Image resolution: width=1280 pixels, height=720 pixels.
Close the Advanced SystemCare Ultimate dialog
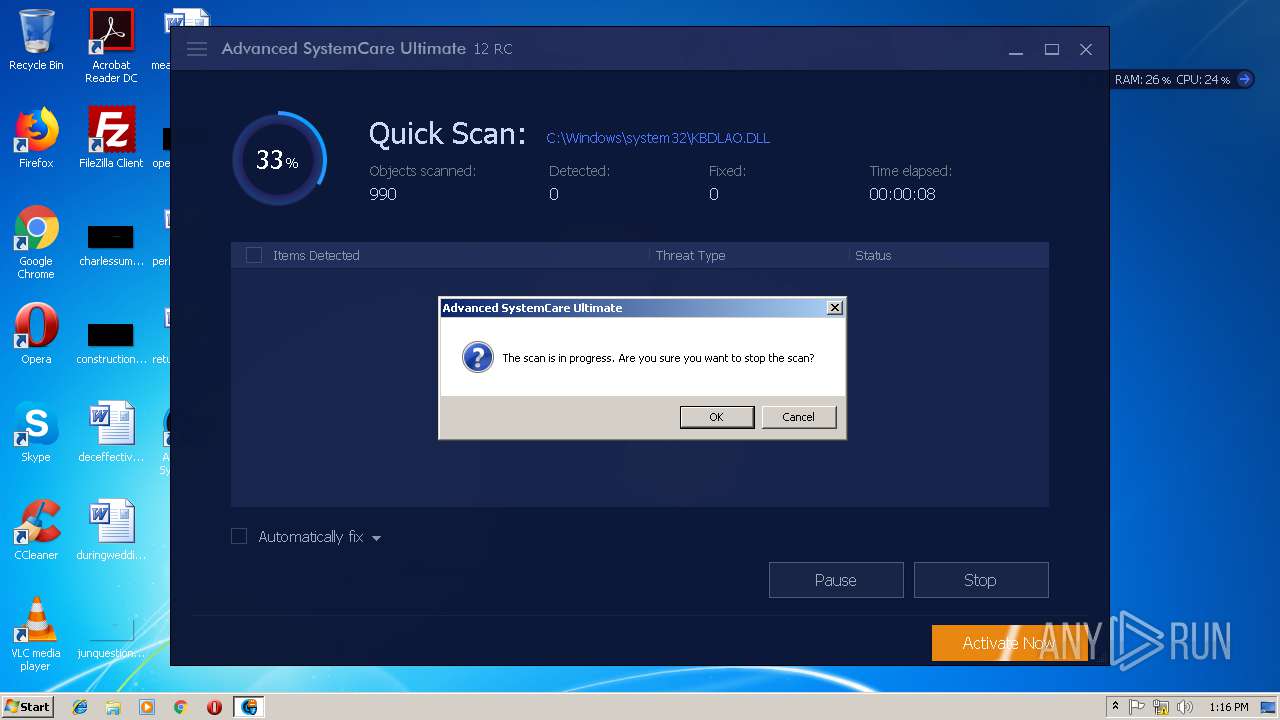click(835, 308)
